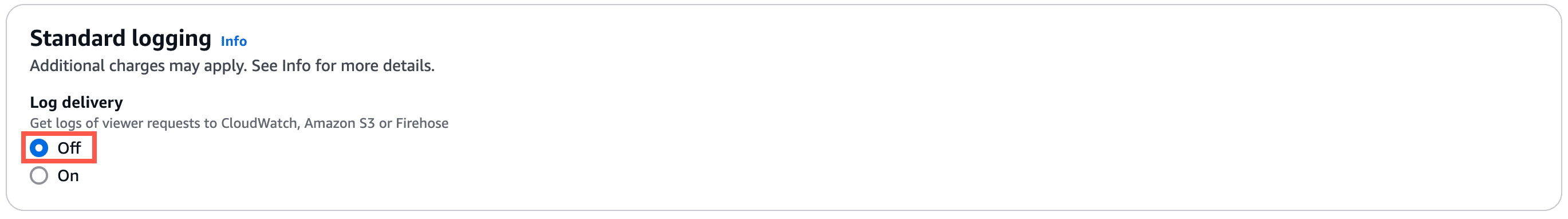Click the empty circle next to On
Viewport: 1568px width, 219px height.
[39, 175]
